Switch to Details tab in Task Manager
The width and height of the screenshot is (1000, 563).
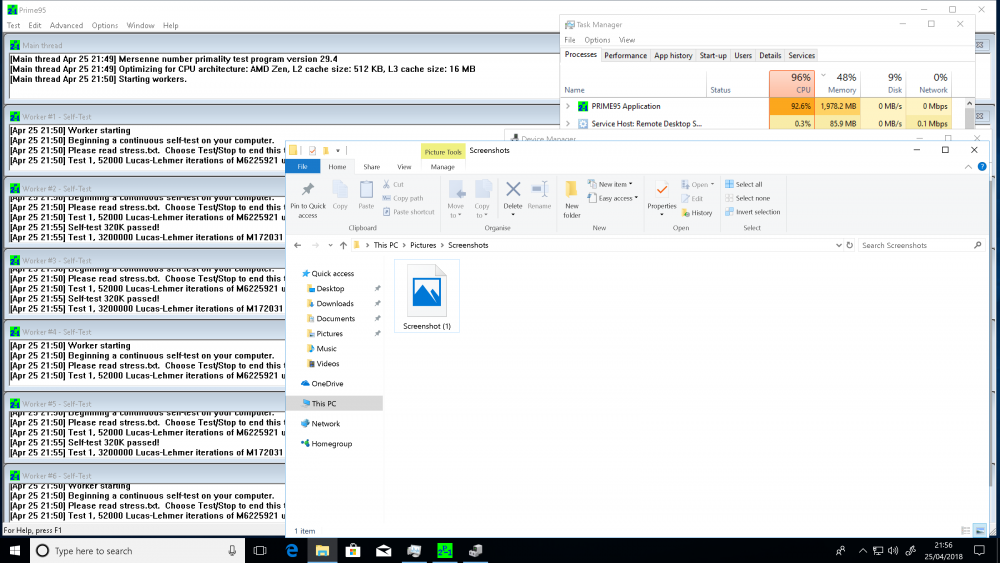click(770, 55)
